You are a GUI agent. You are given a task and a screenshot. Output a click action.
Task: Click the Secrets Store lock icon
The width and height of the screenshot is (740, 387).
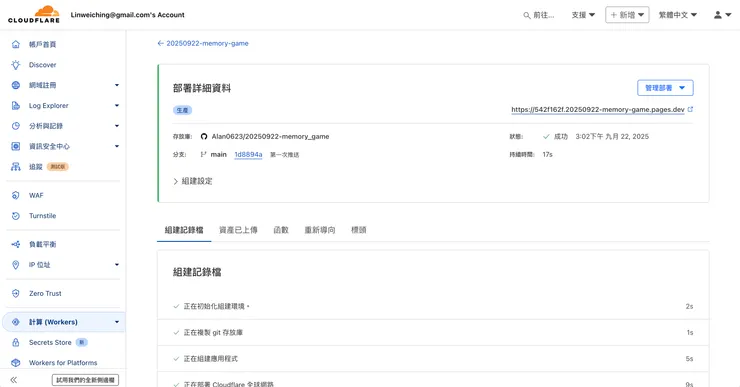point(16,342)
